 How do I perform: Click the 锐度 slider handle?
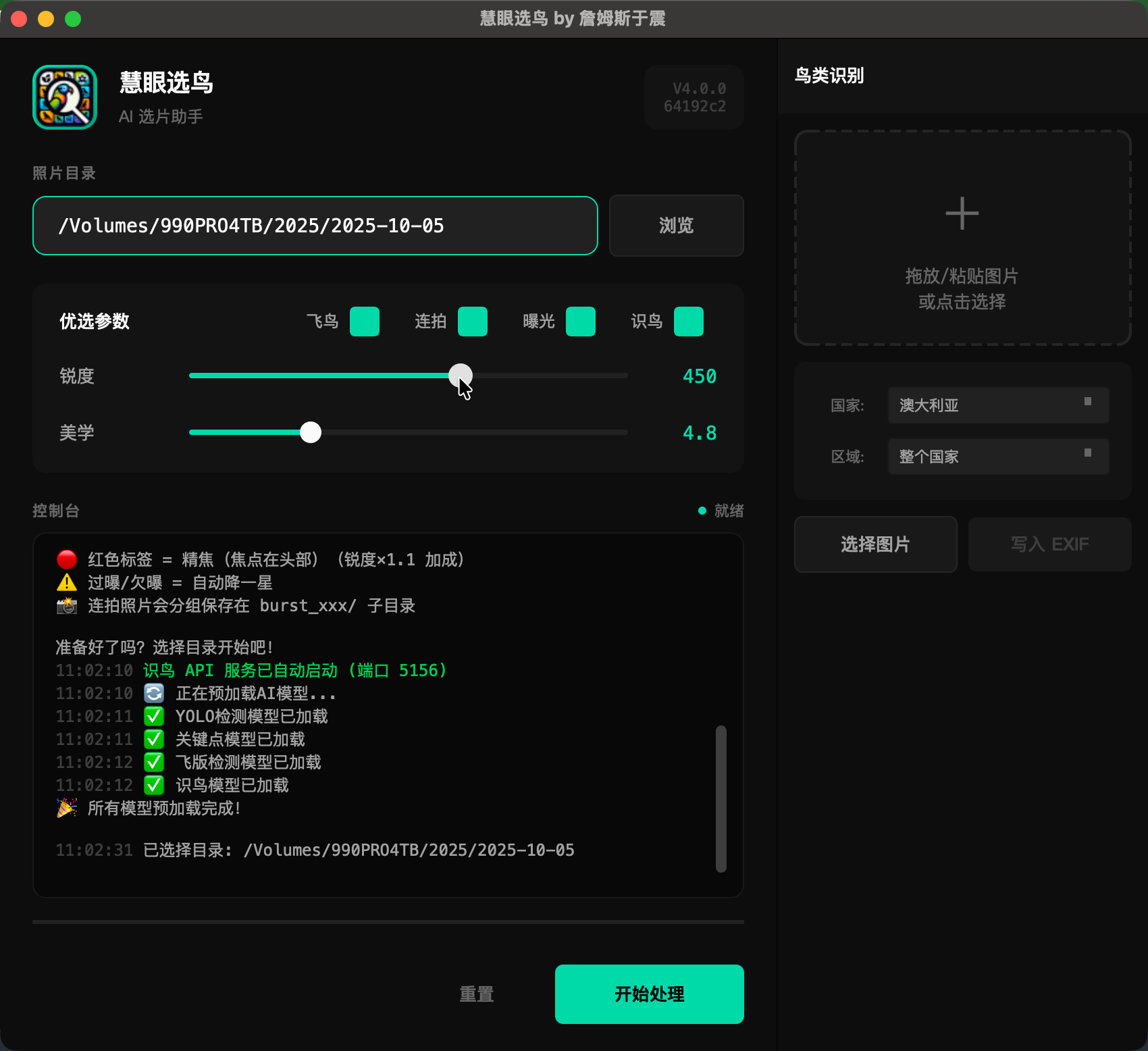pyautogui.click(x=462, y=376)
